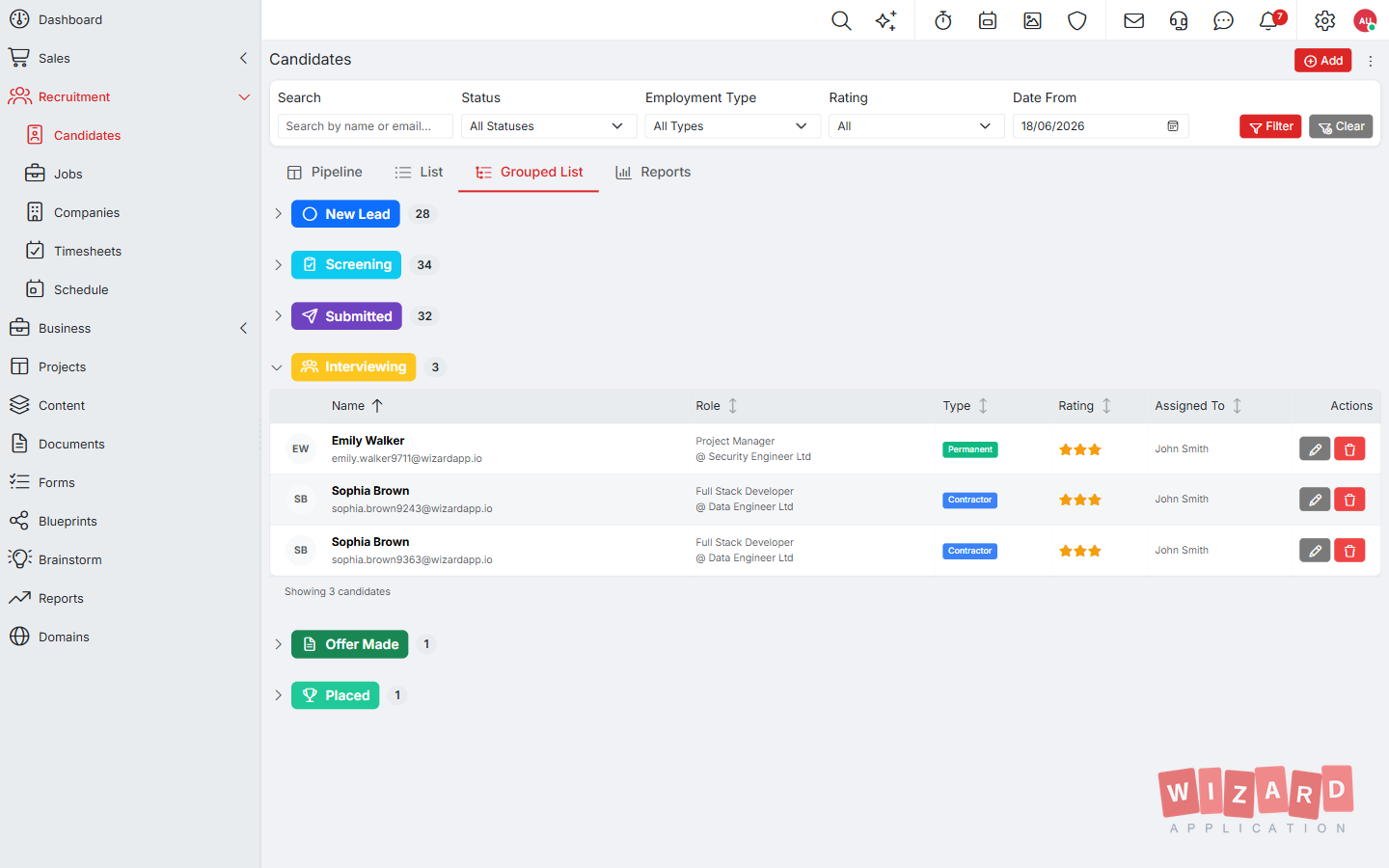Open the date picker calendar icon
The width and height of the screenshot is (1389, 868).
tap(1173, 126)
